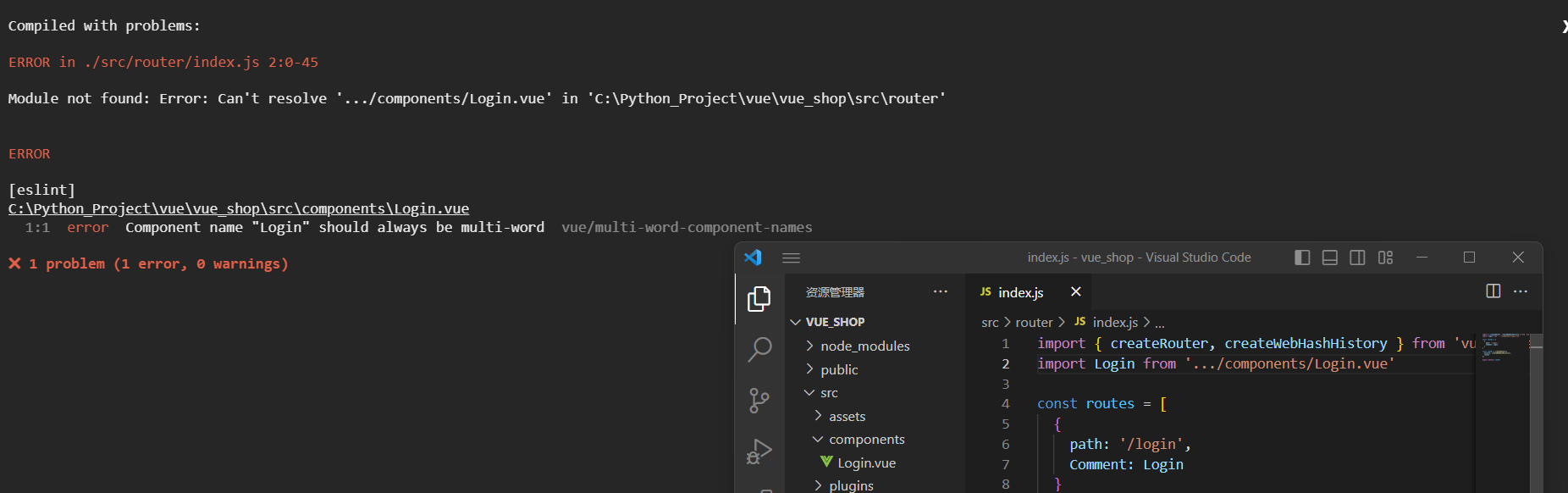Click the '[eslint]' label text
The image size is (1568, 493).
(x=41, y=190)
